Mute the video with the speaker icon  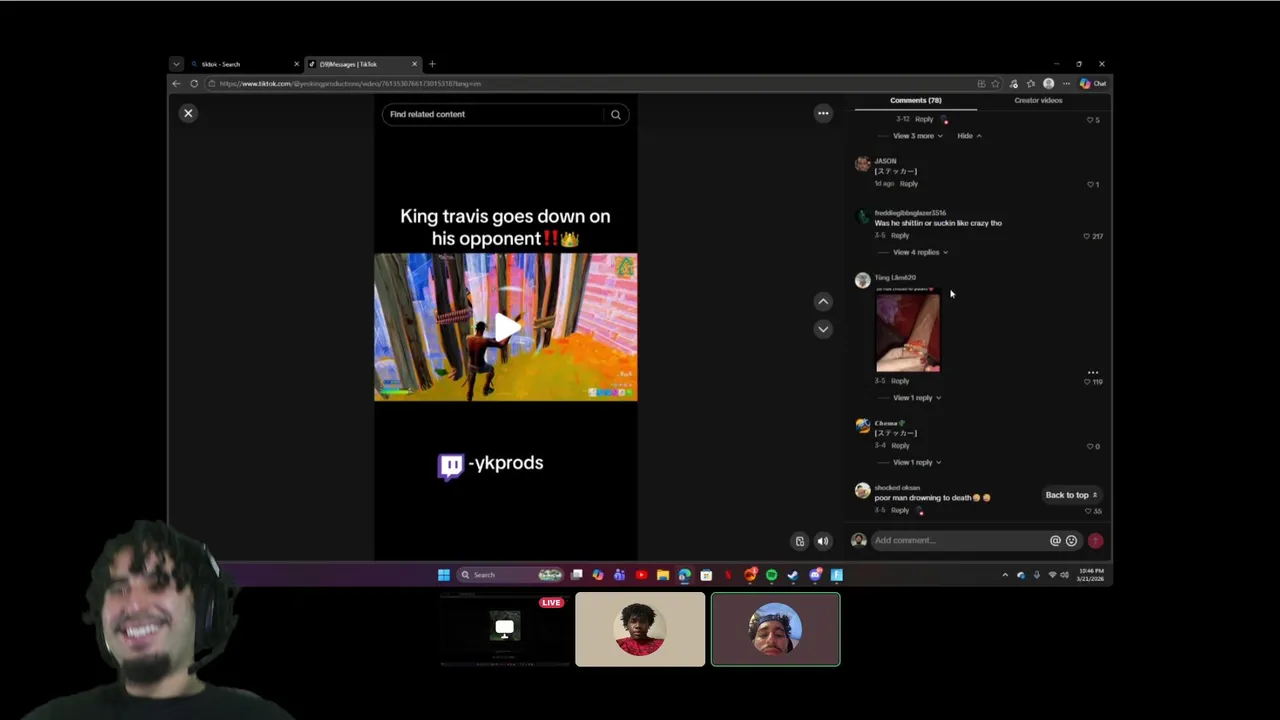823,541
